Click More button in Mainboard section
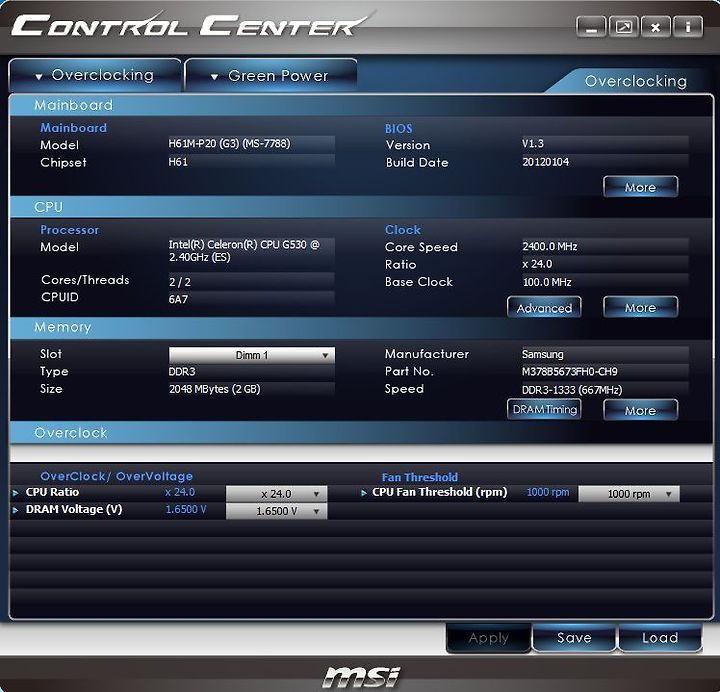This screenshot has height=692, width=720. (640, 187)
